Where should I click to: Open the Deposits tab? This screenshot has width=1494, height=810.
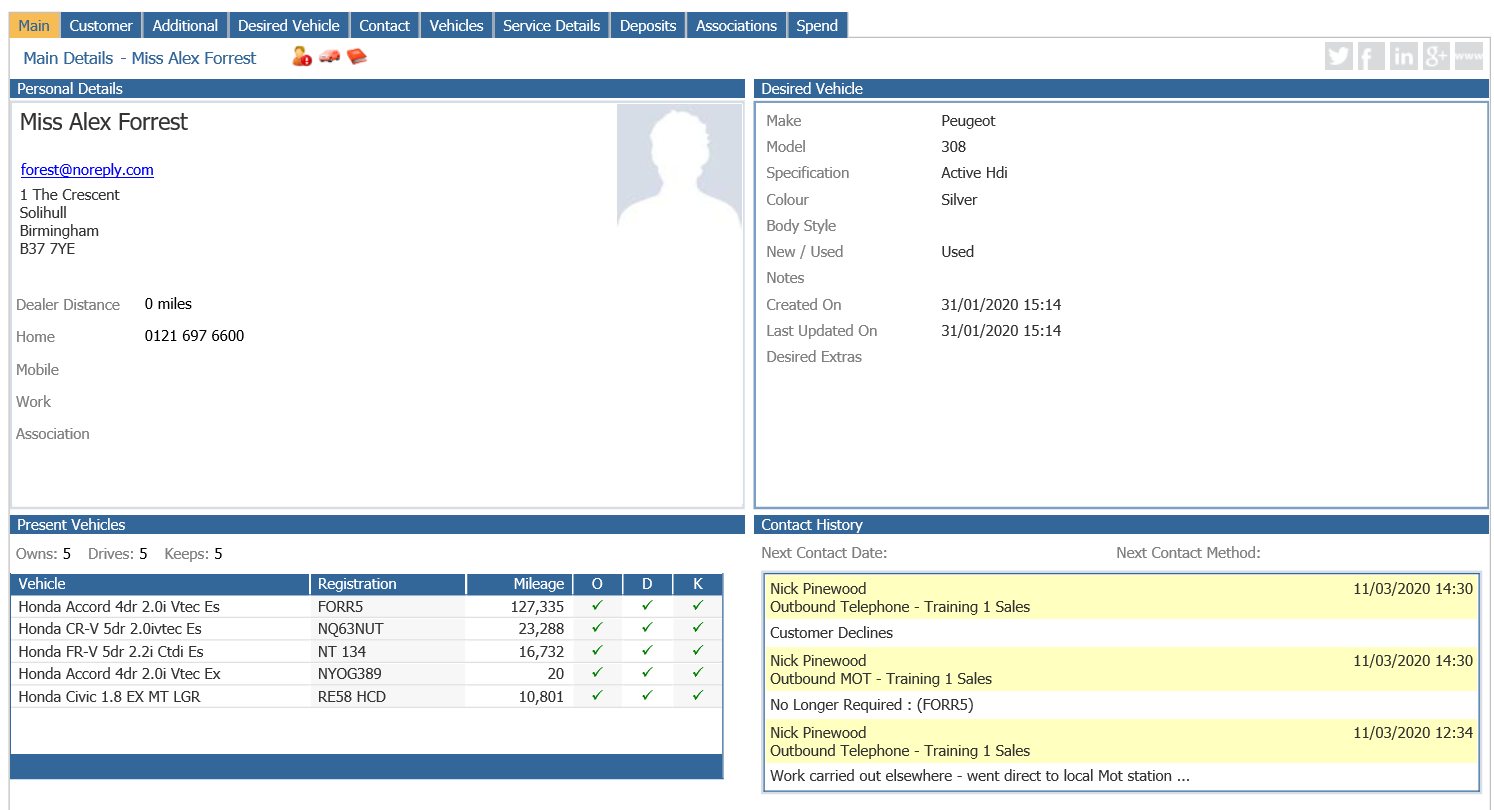click(647, 25)
